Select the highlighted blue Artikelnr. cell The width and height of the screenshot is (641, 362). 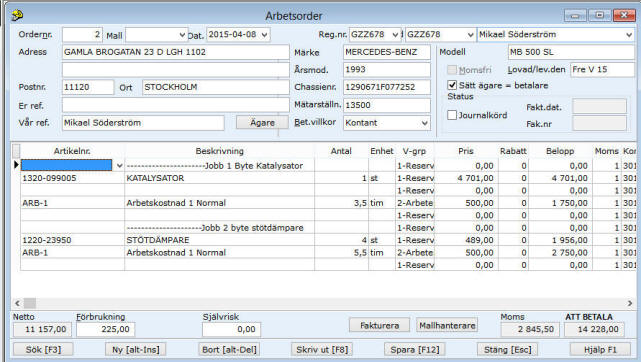pos(66,165)
